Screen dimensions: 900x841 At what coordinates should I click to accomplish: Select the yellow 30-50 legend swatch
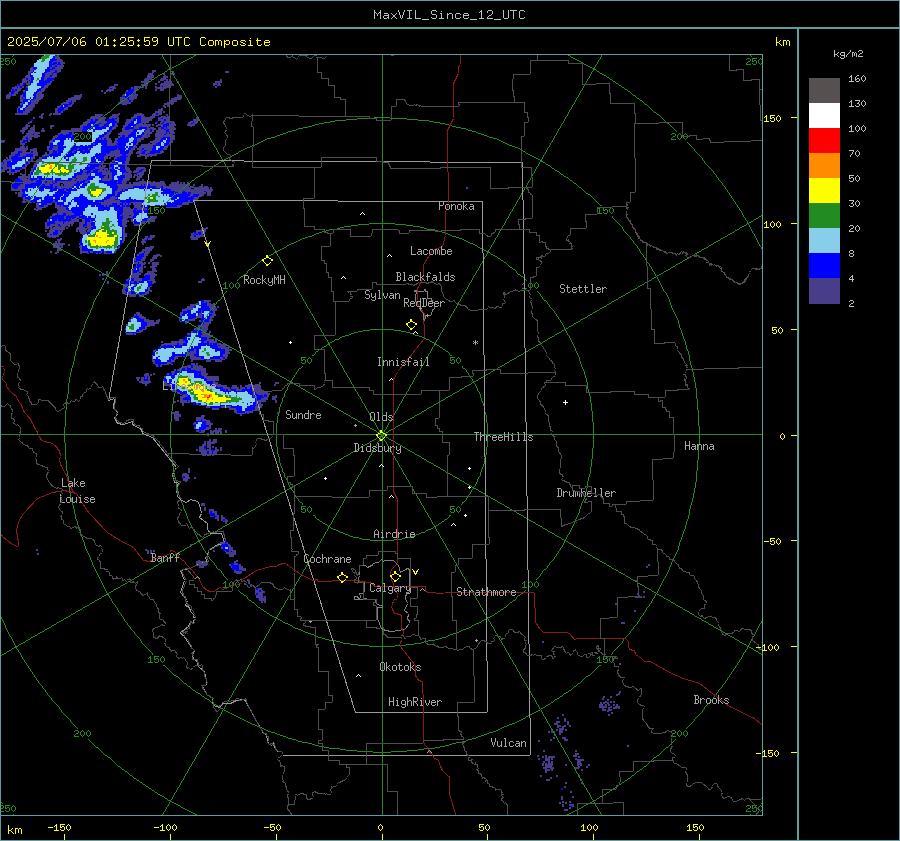pos(824,191)
